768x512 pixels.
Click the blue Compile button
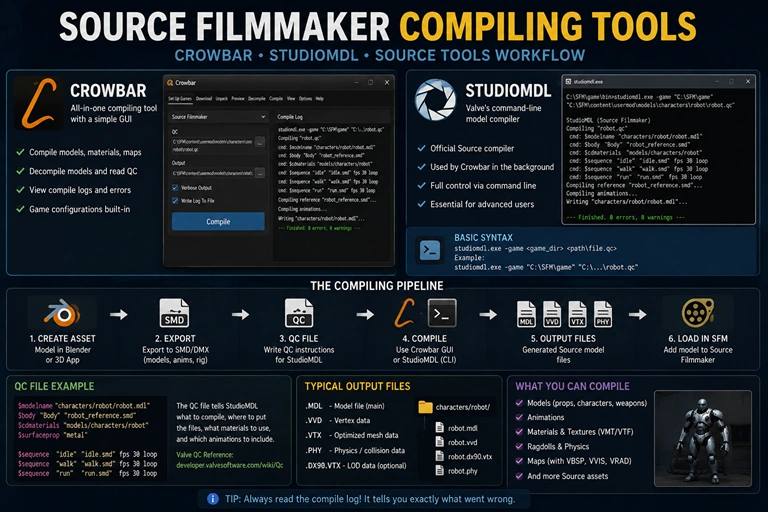(218, 221)
